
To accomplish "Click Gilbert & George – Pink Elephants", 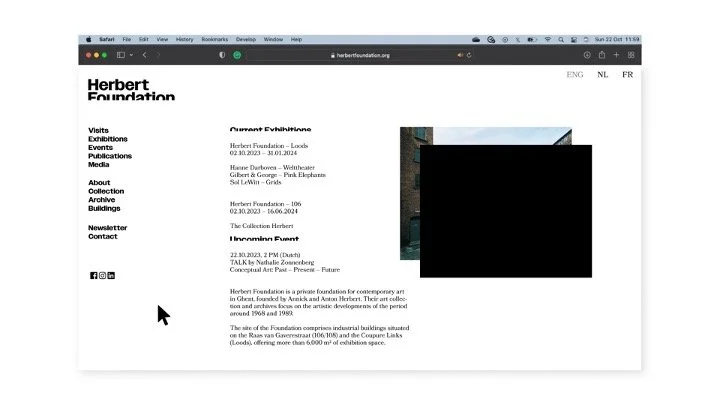I will click(278, 175).
